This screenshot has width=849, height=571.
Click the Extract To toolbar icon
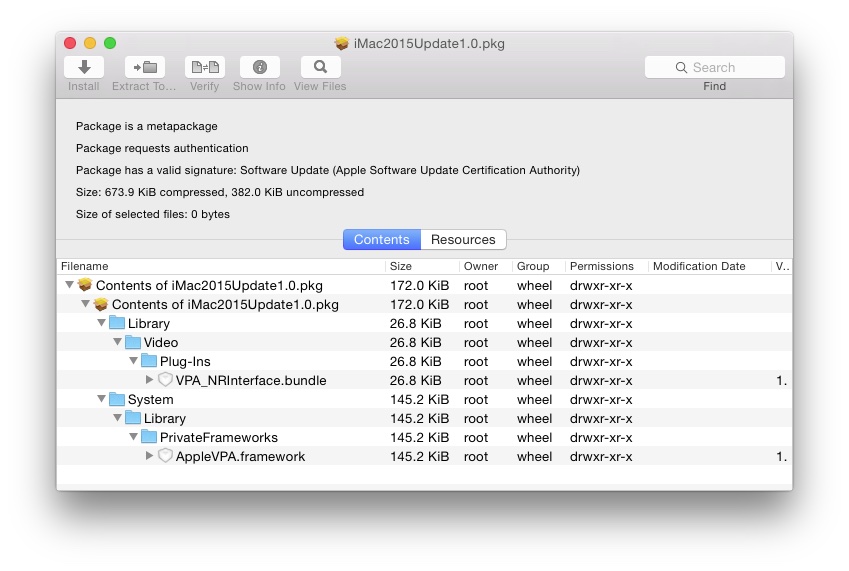click(145, 67)
